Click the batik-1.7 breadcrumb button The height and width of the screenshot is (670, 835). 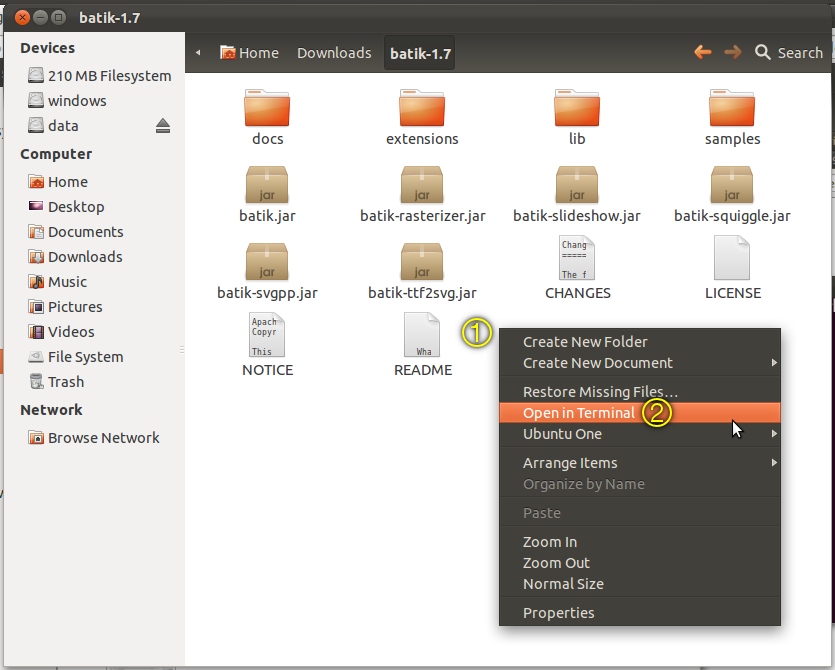[420, 53]
